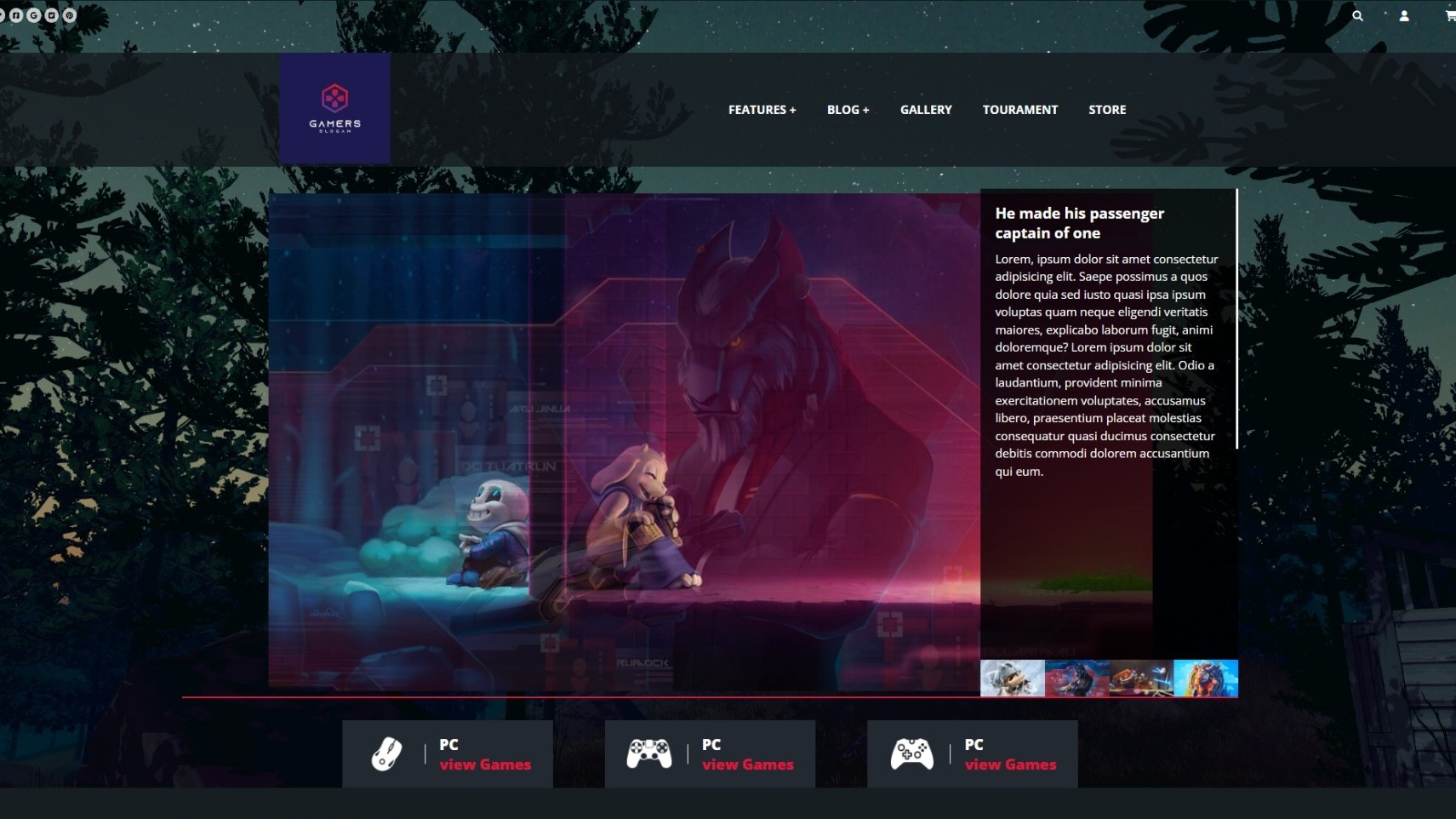Expand the FEATURES dropdown menu
Screen dimensions: 1456x819
[x=762, y=109]
